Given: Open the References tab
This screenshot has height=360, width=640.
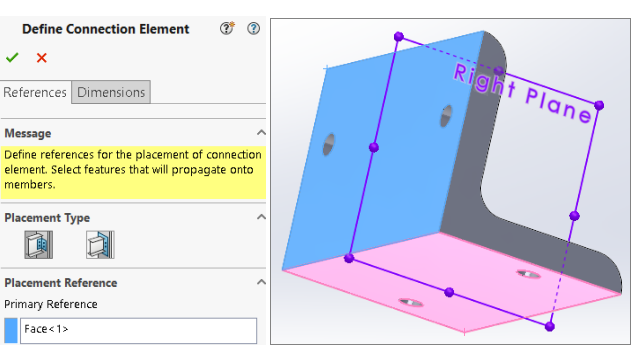Looking at the screenshot, I should [x=35, y=92].
